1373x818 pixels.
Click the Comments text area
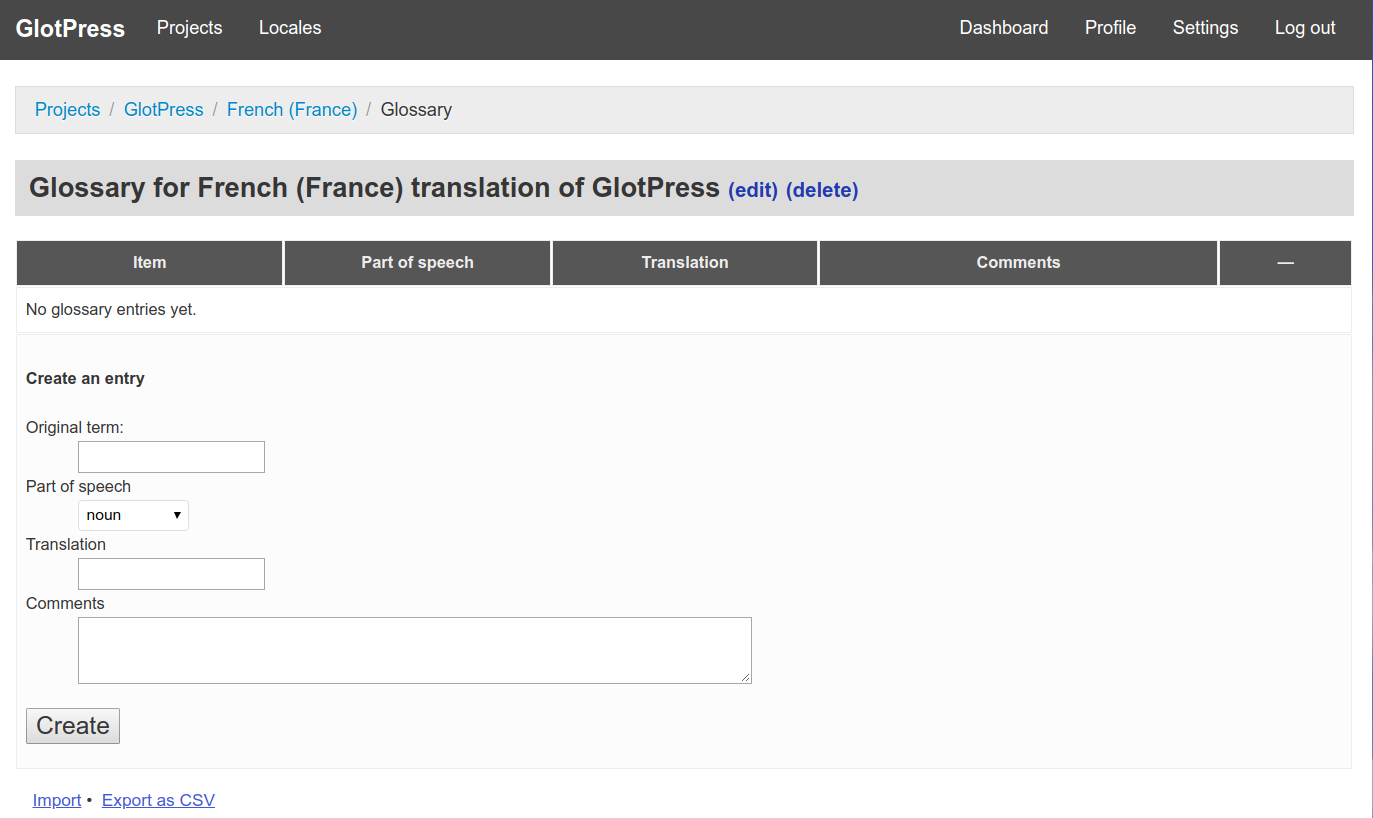[x=414, y=650]
